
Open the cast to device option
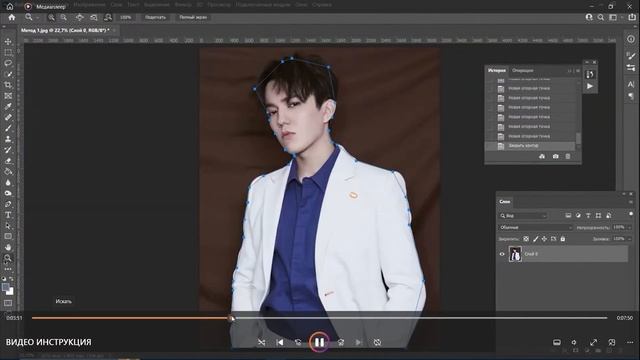coord(556,342)
